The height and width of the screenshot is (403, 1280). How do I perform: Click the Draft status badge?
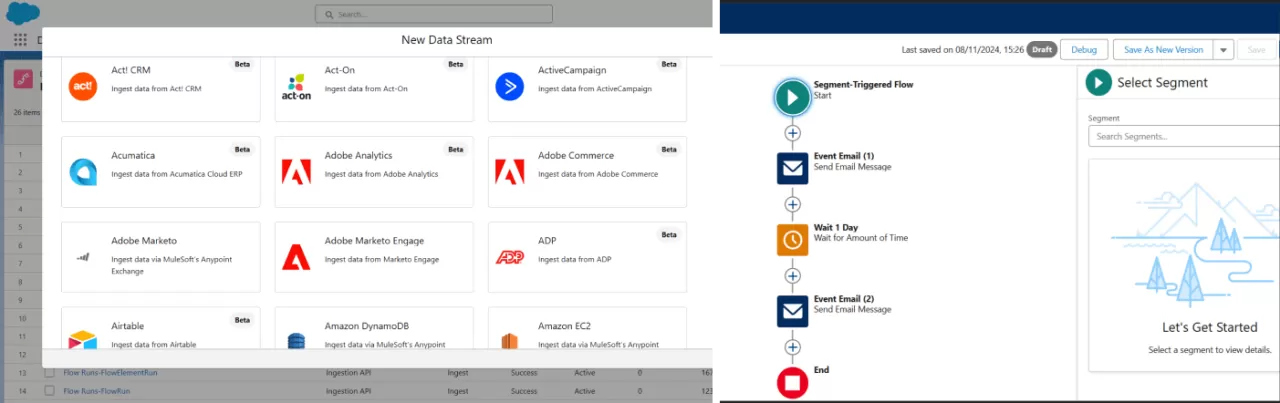[1042, 49]
